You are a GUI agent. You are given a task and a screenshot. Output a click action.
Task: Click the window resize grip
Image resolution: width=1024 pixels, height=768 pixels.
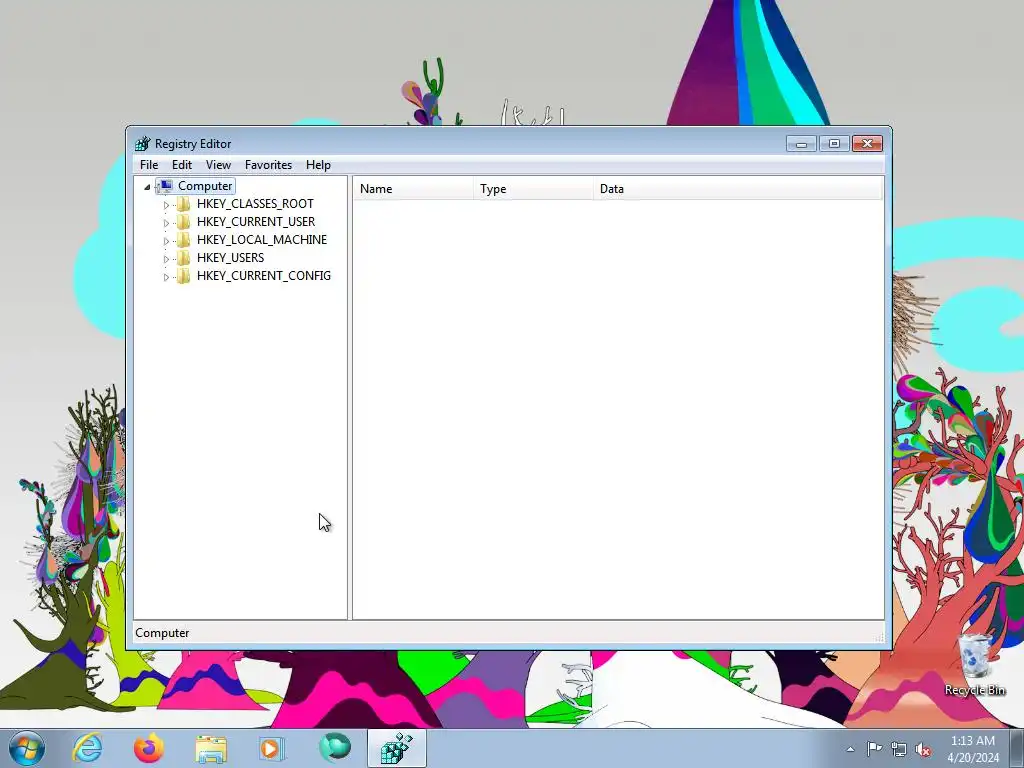click(880, 637)
